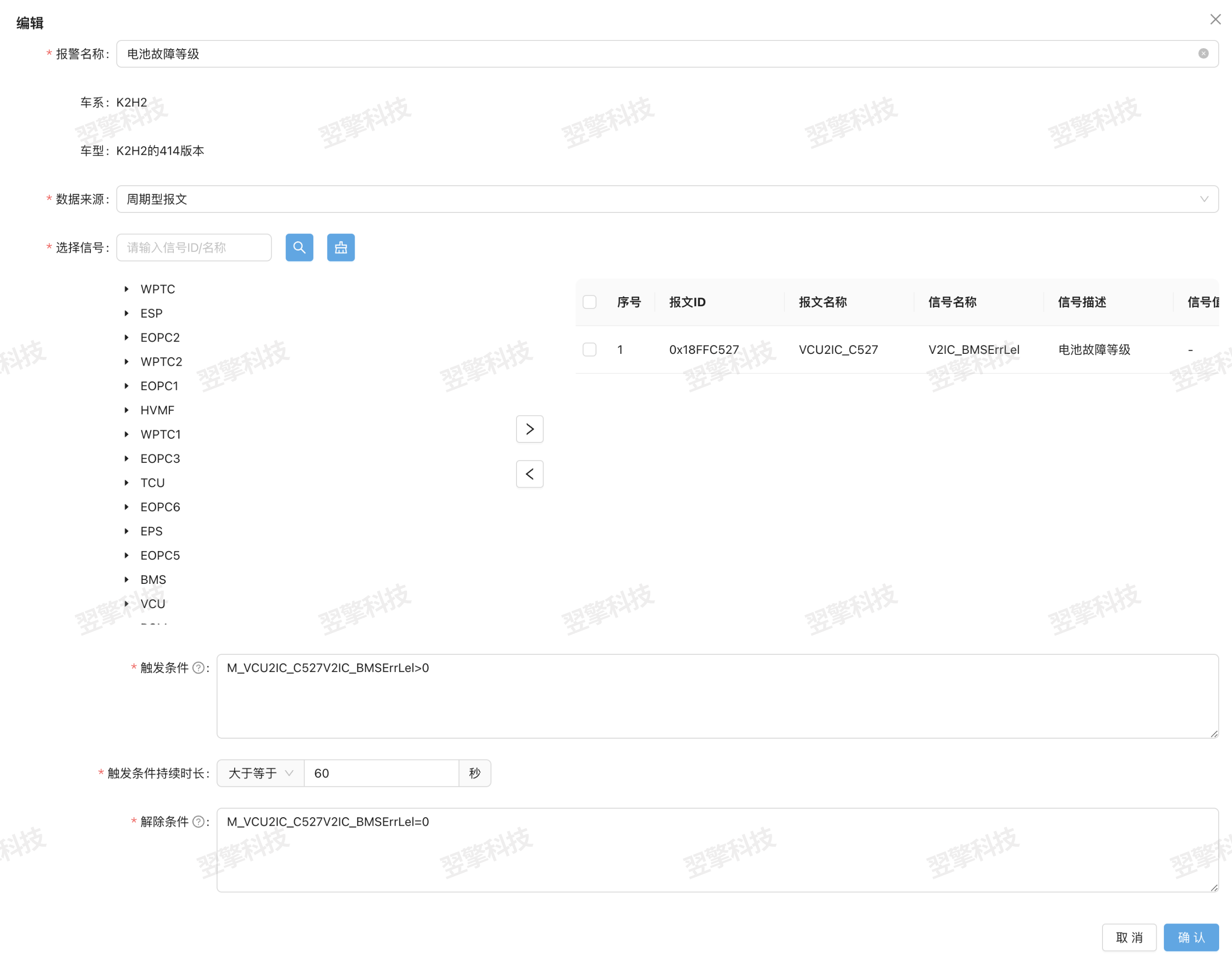
Task: Toggle the select-all checkbox in table header
Action: (589, 302)
